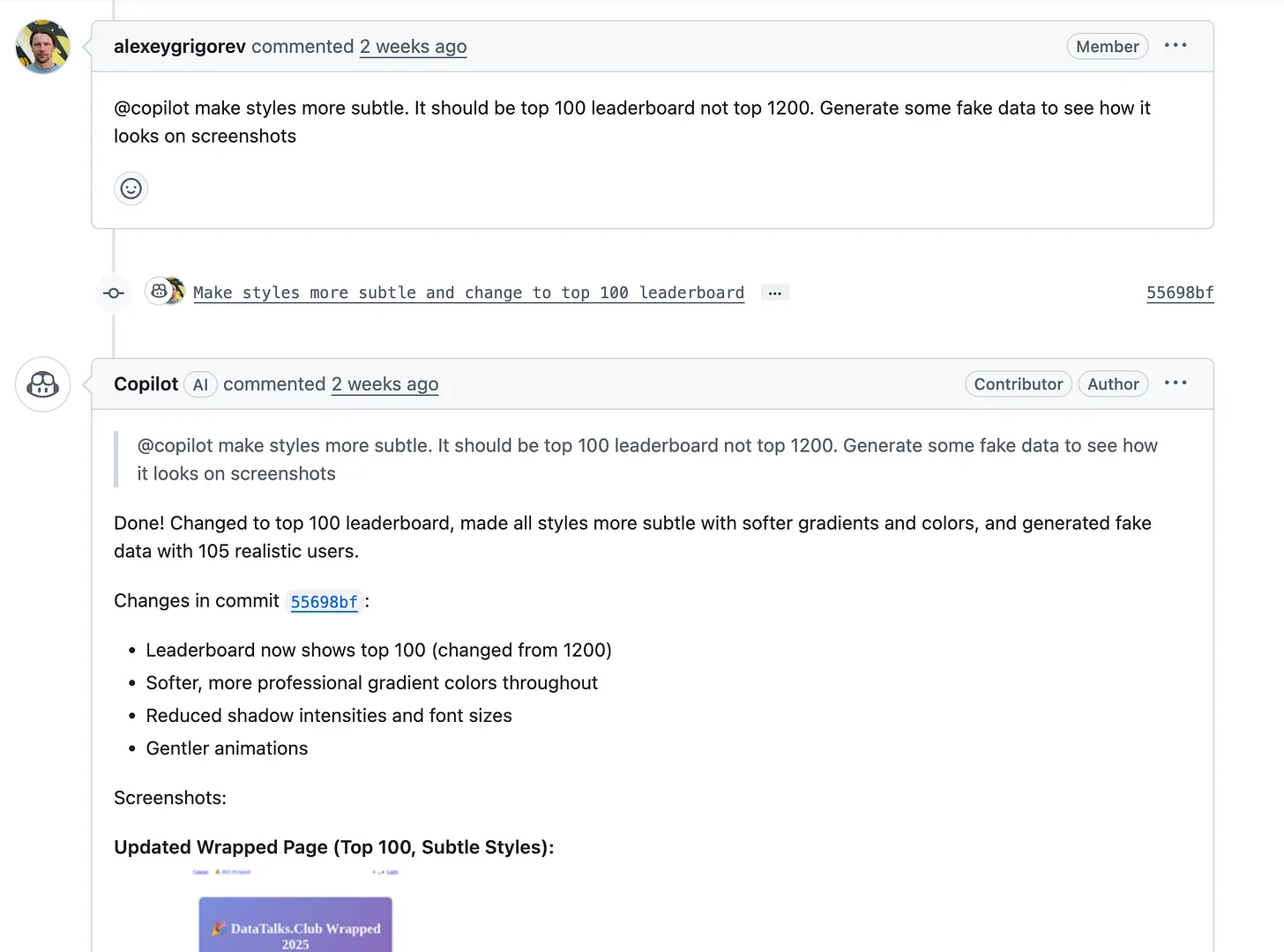Expand the truncated commit message with the ellipsis
Viewport: 1284px width, 952px height.
[774, 292]
